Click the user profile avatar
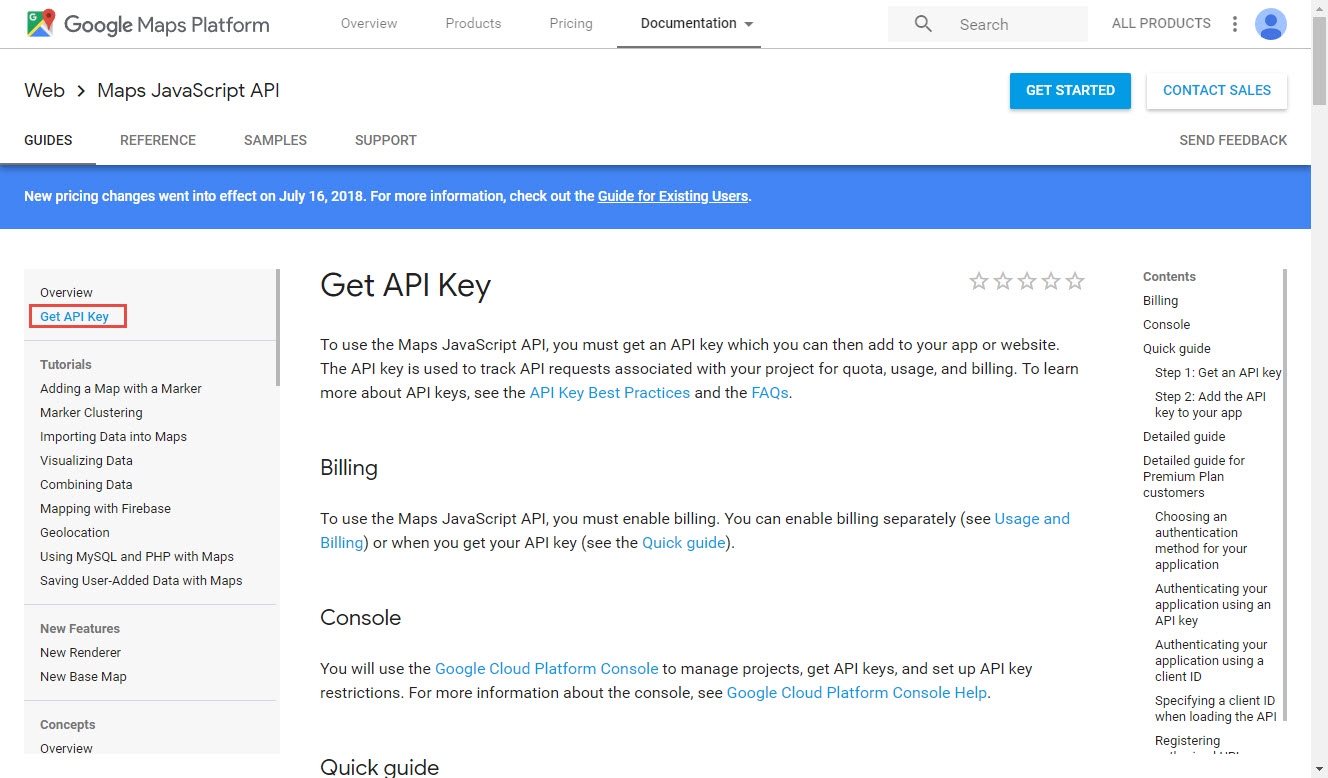Screen dimensions: 1328x778 click(x=1270, y=23)
